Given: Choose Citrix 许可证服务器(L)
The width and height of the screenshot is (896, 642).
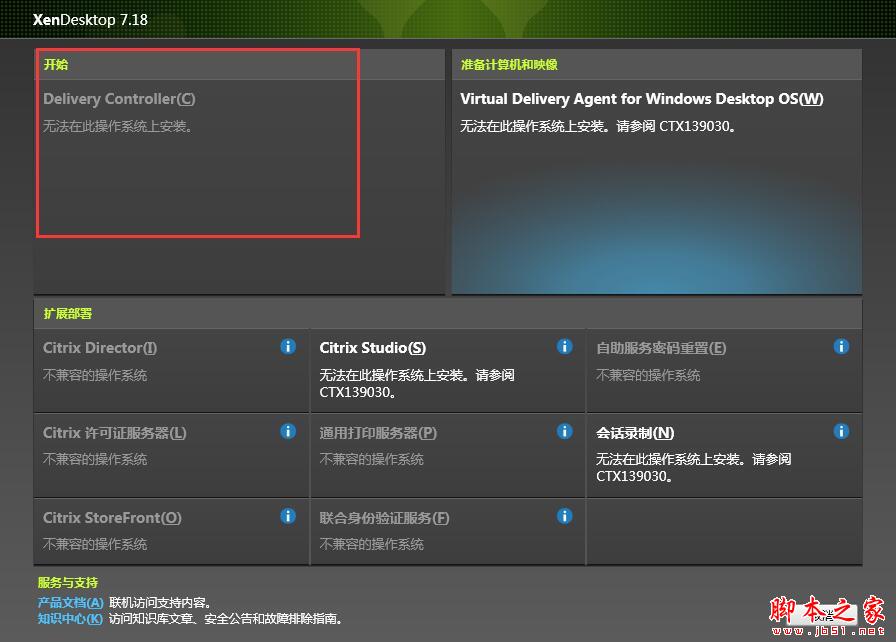Looking at the screenshot, I should 115,433.
